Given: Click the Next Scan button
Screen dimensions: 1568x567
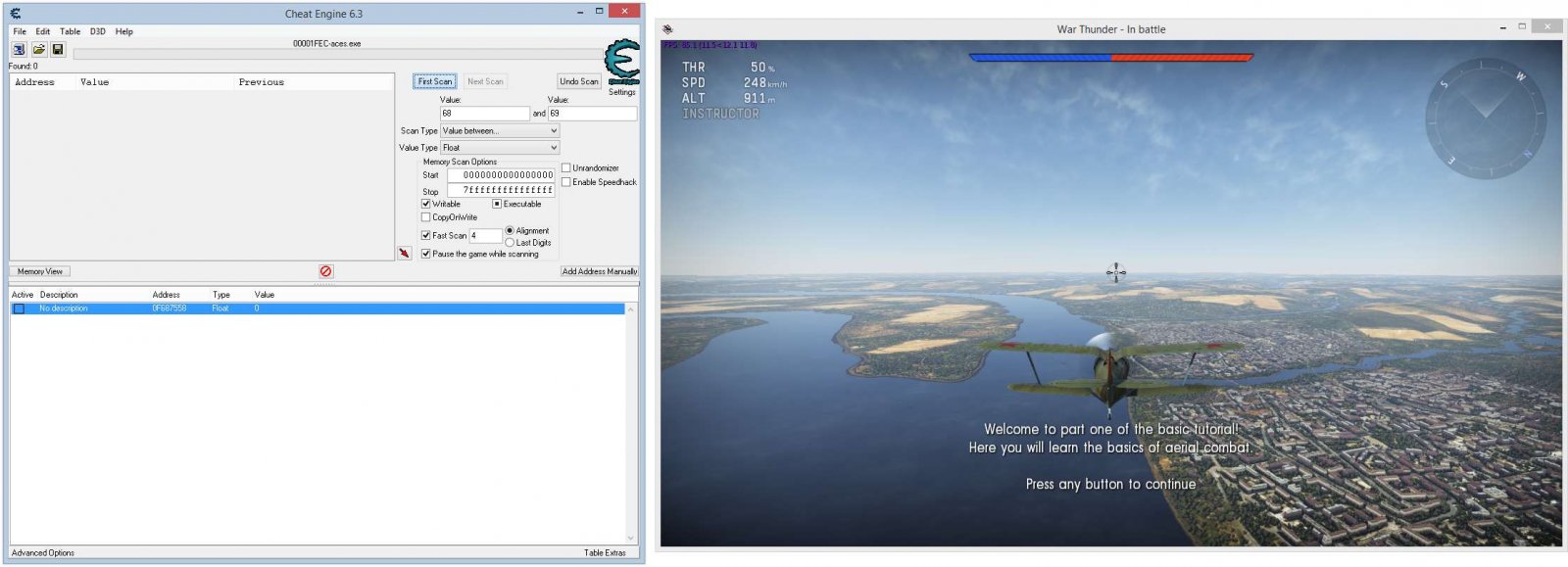Looking at the screenshot, I should 485,81.
